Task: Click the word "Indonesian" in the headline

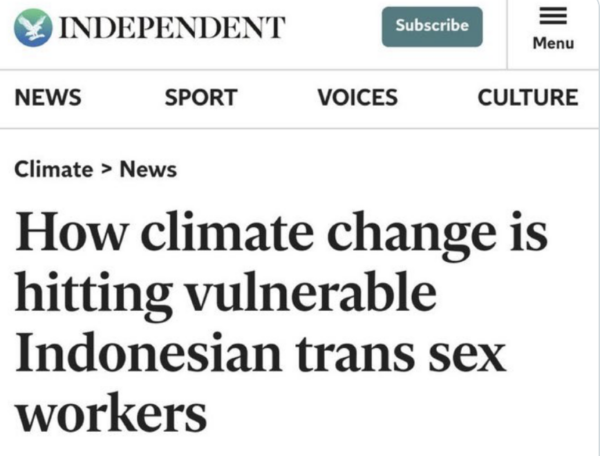Action: tap(139, 354)
